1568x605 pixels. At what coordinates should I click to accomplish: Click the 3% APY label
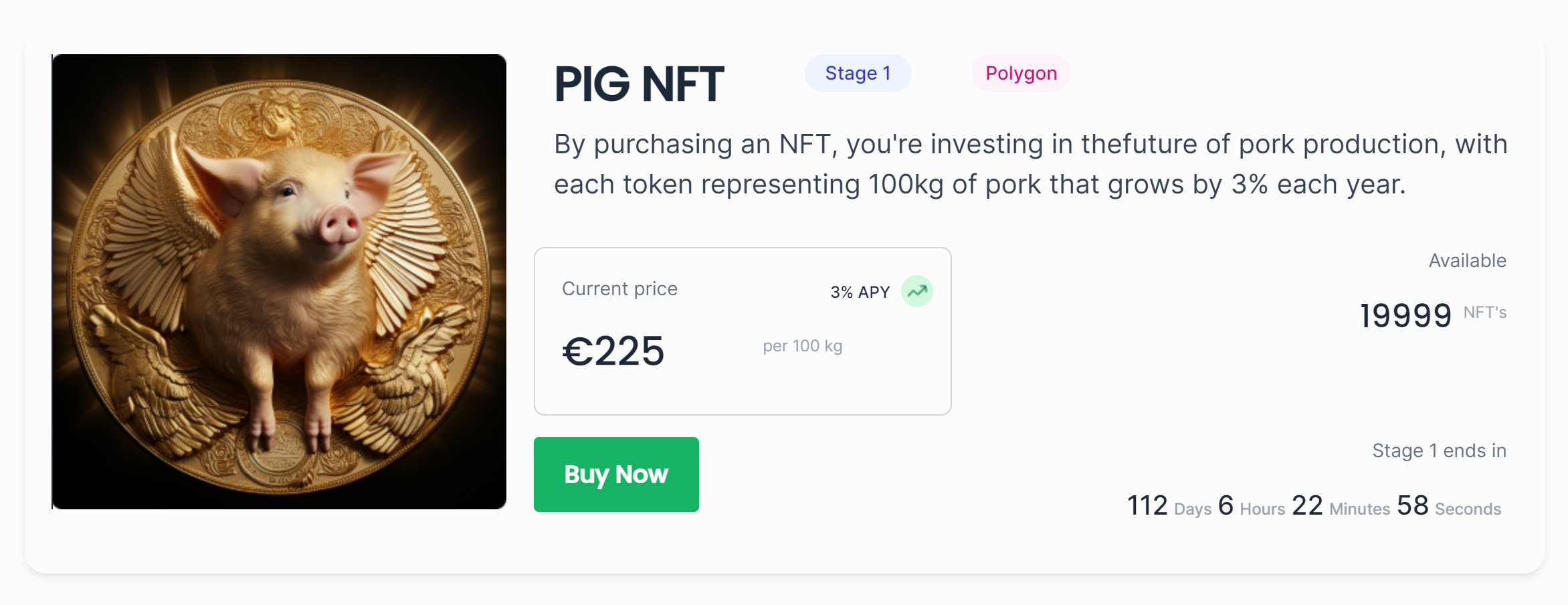coord(860,292)
